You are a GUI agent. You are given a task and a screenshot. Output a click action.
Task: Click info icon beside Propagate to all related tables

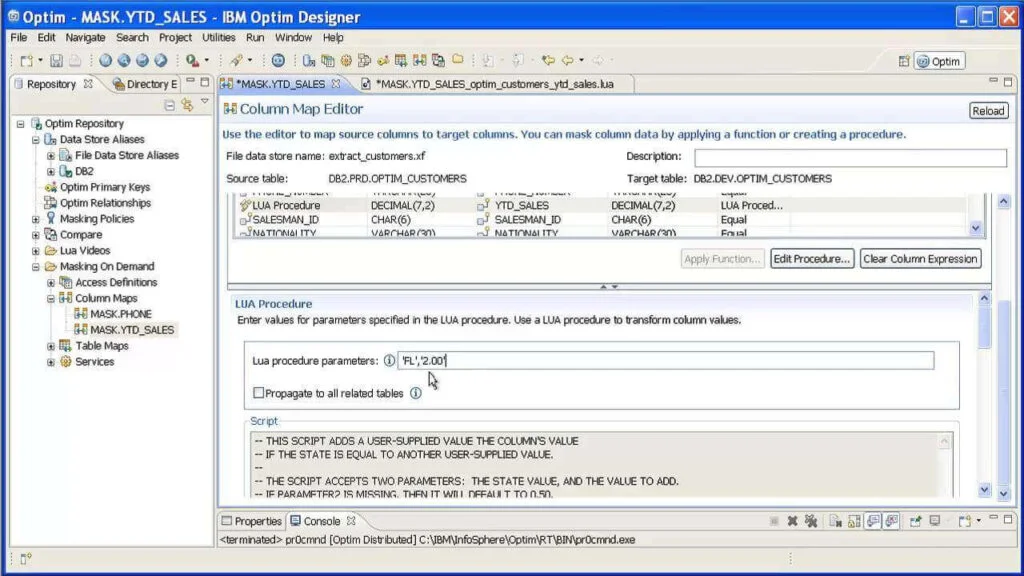pyautogui.click(x=415, y=393)
